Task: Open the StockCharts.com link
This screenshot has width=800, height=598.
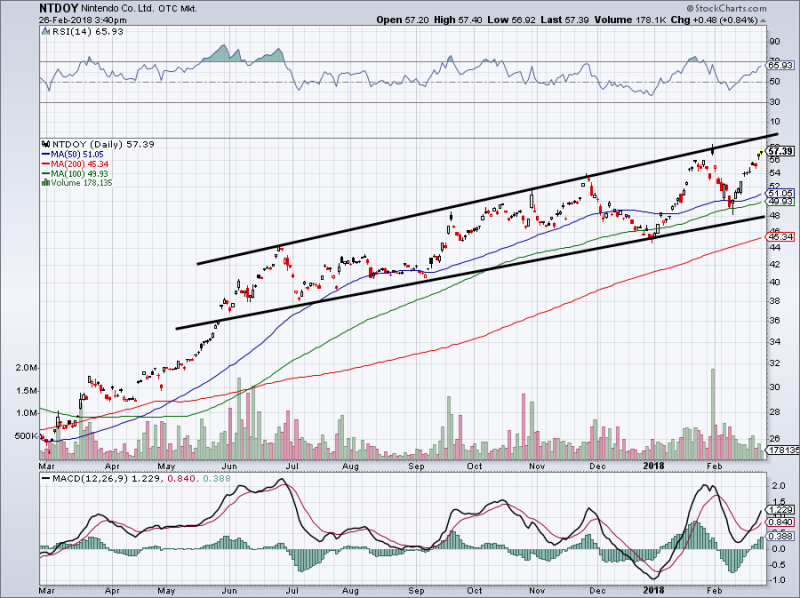Action: tap(737, 7)
